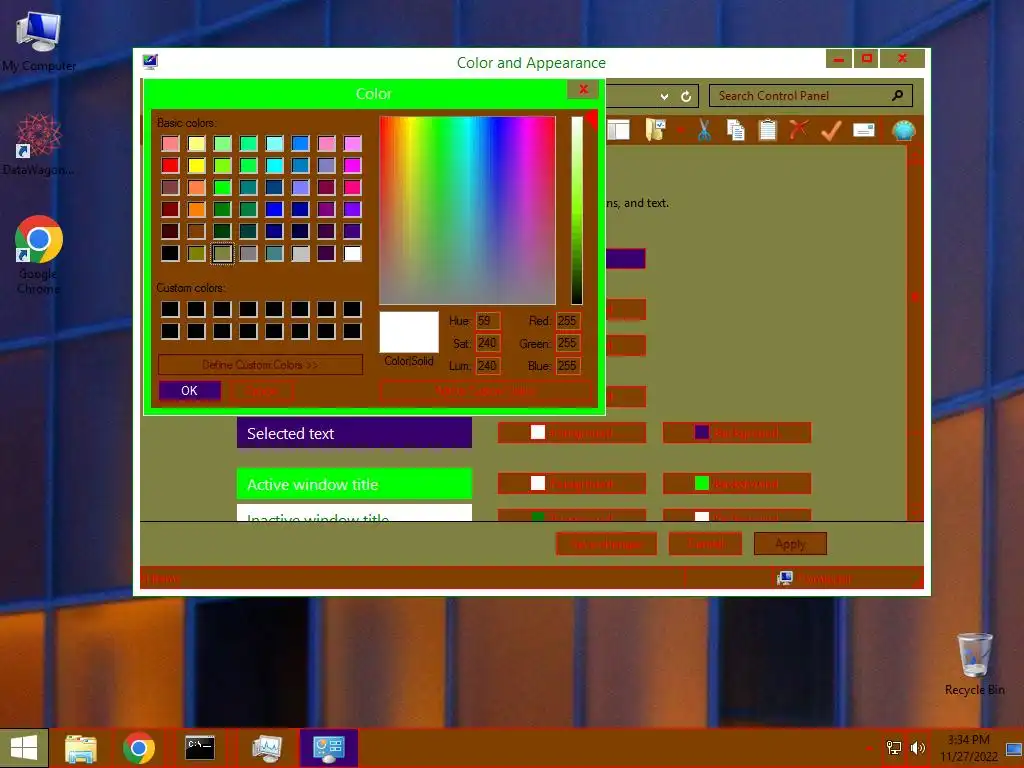The width and height of the screenshot is (1024, 768).
Task: Select the My Computer desktop icon
Action: [x=39, y=42]
